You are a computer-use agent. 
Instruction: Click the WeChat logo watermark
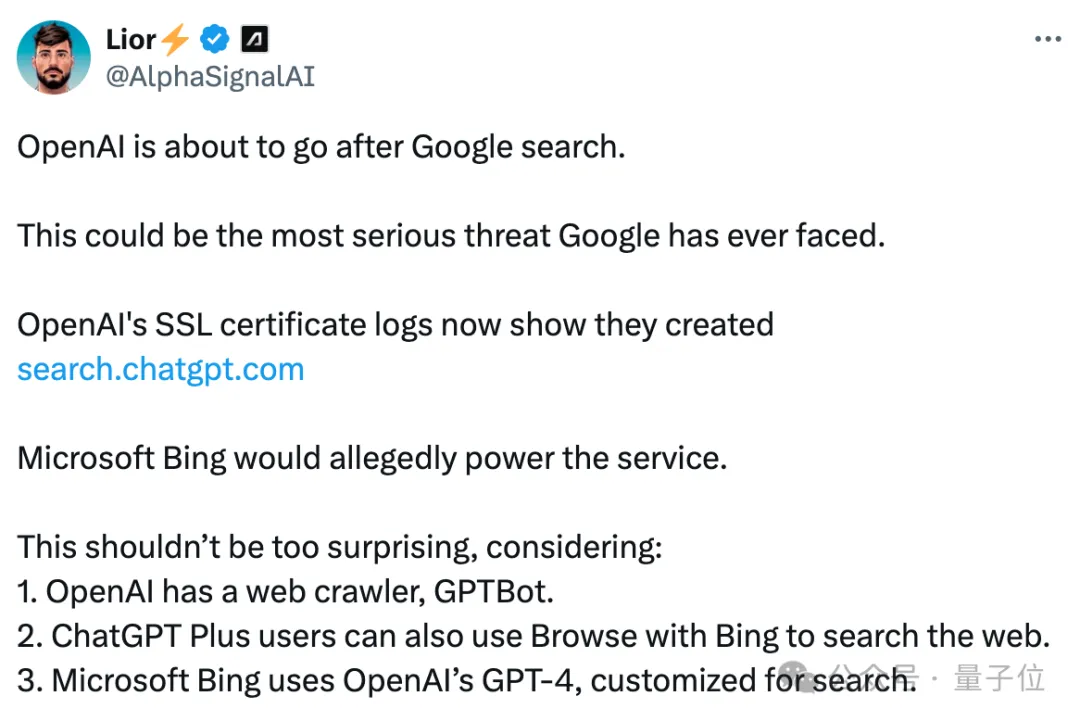pyautogui.click(x=799, y=678)
